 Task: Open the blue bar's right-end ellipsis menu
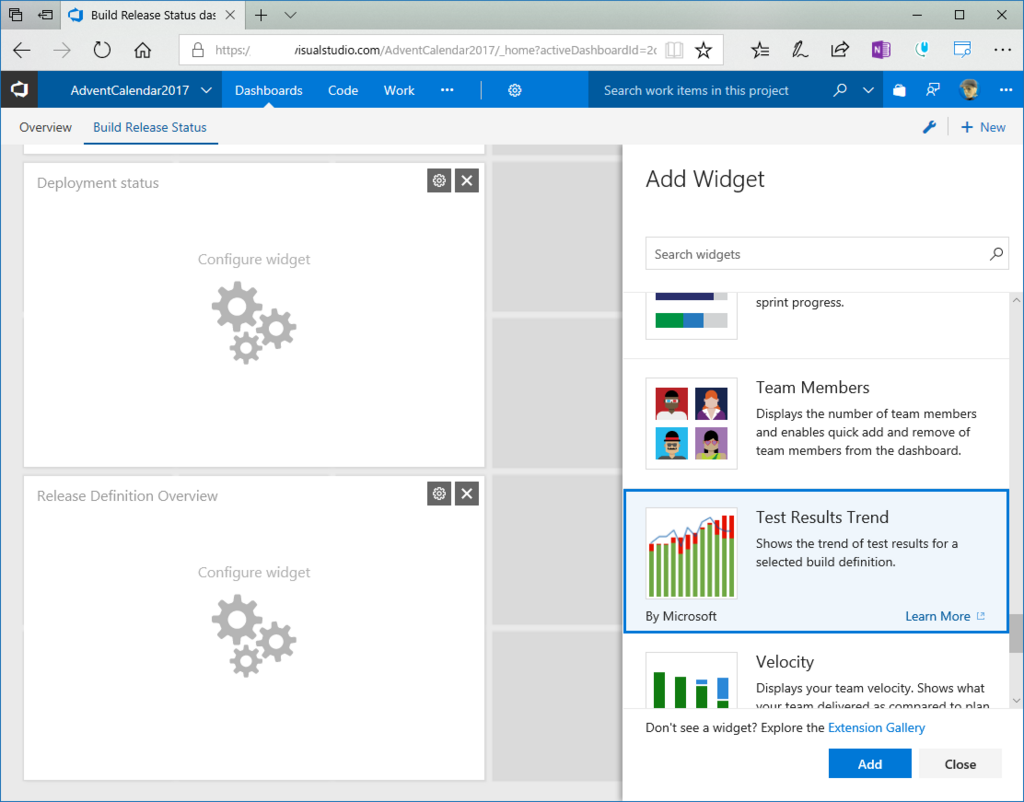1006,90
